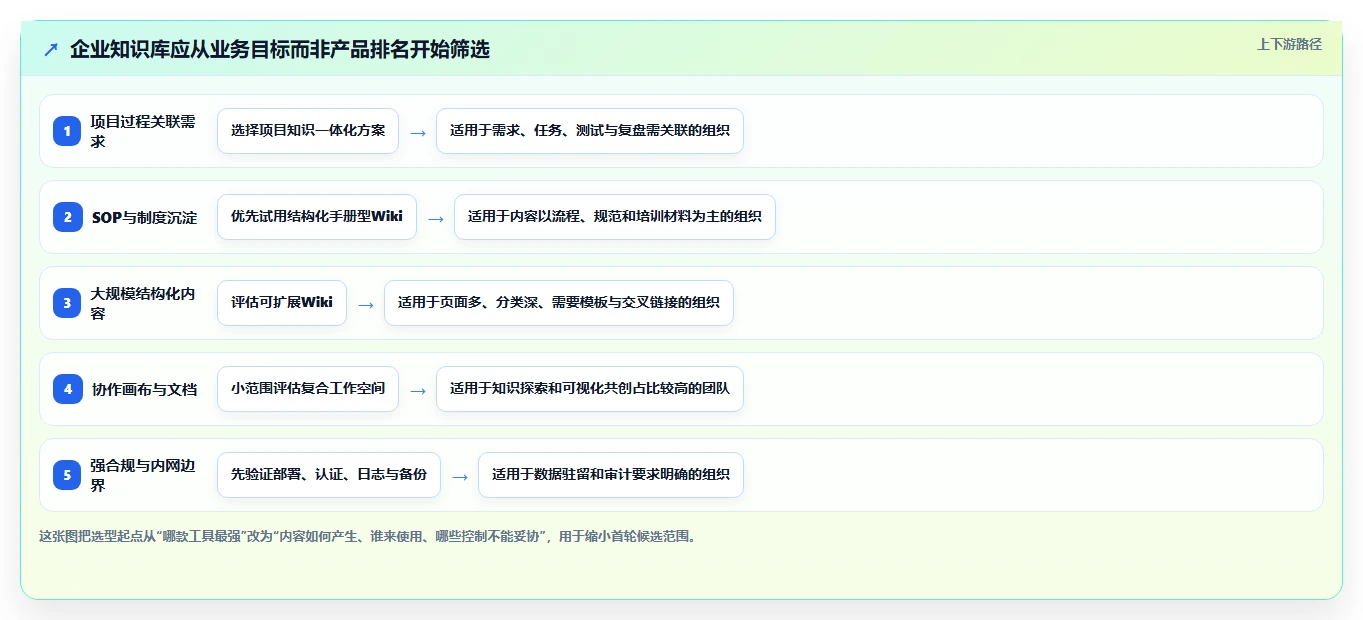Click the 上下游路径 label in header
Screen dimensions: 1363x620
coord(1289,44)
